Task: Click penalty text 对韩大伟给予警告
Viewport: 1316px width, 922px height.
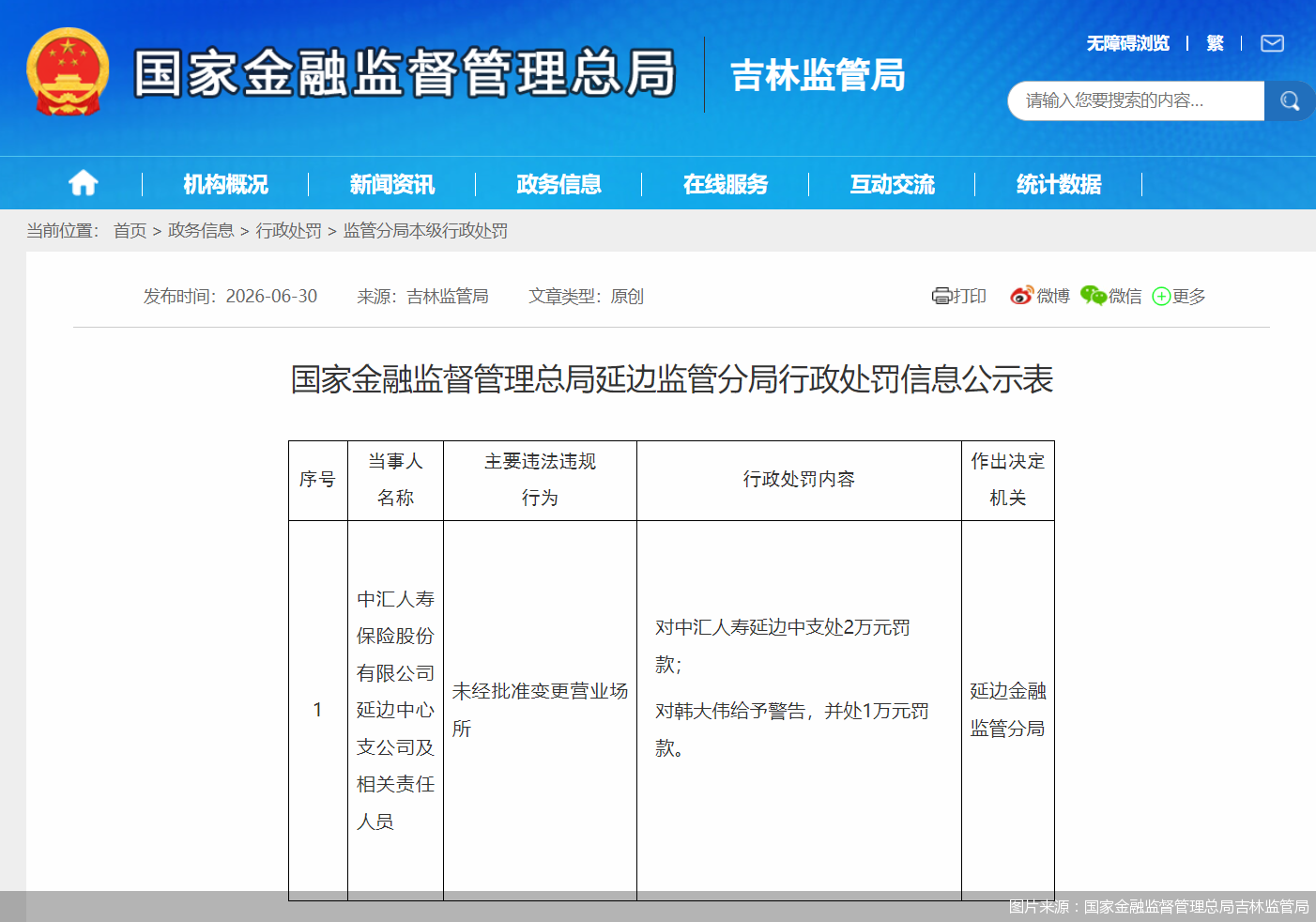Action: (x=729, y=712)
